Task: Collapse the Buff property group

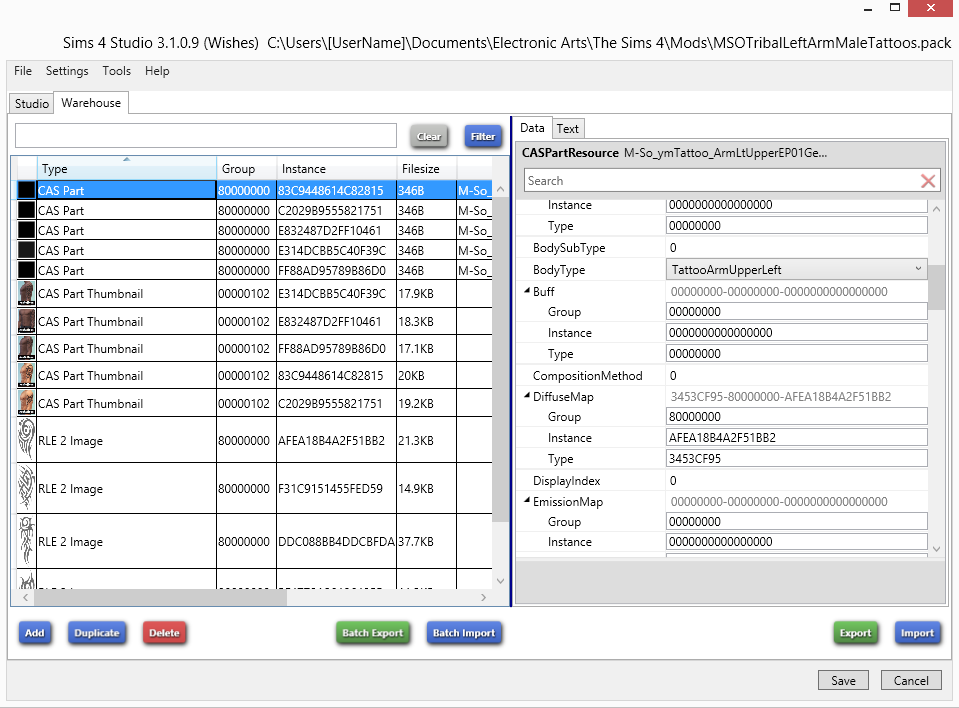Action: click(527, 291)
